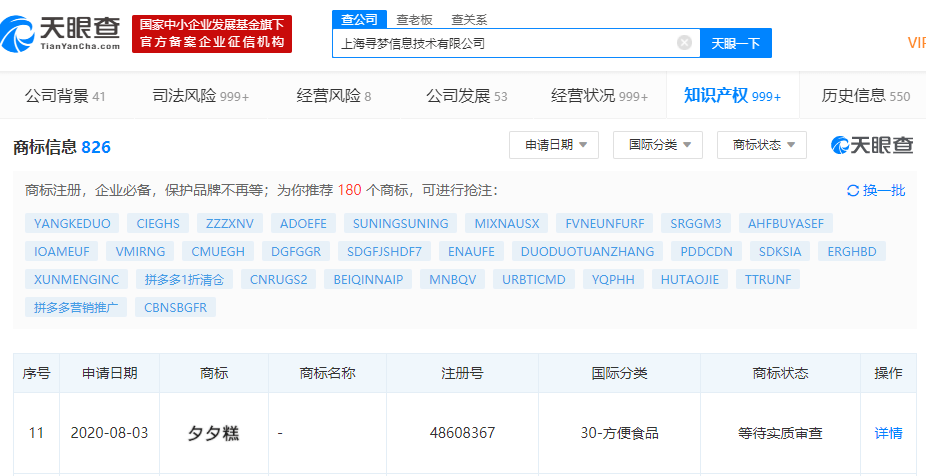Open the 司法风险 section tab
This screenshot has width=926, height=476.
pos(200,96)
